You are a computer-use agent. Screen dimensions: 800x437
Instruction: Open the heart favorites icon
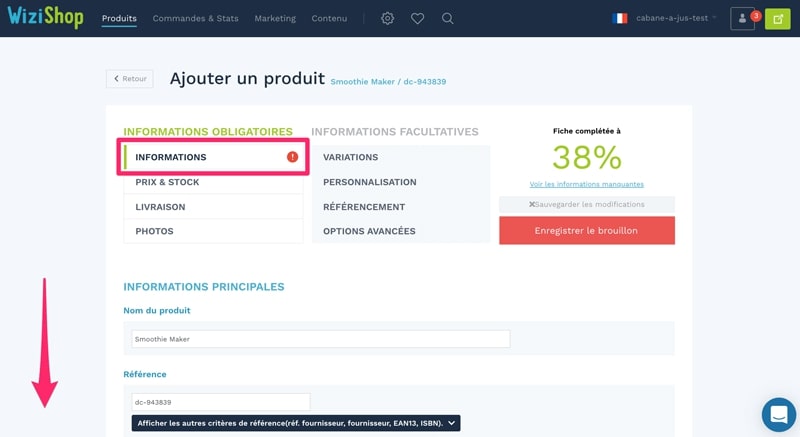[417, 18]
